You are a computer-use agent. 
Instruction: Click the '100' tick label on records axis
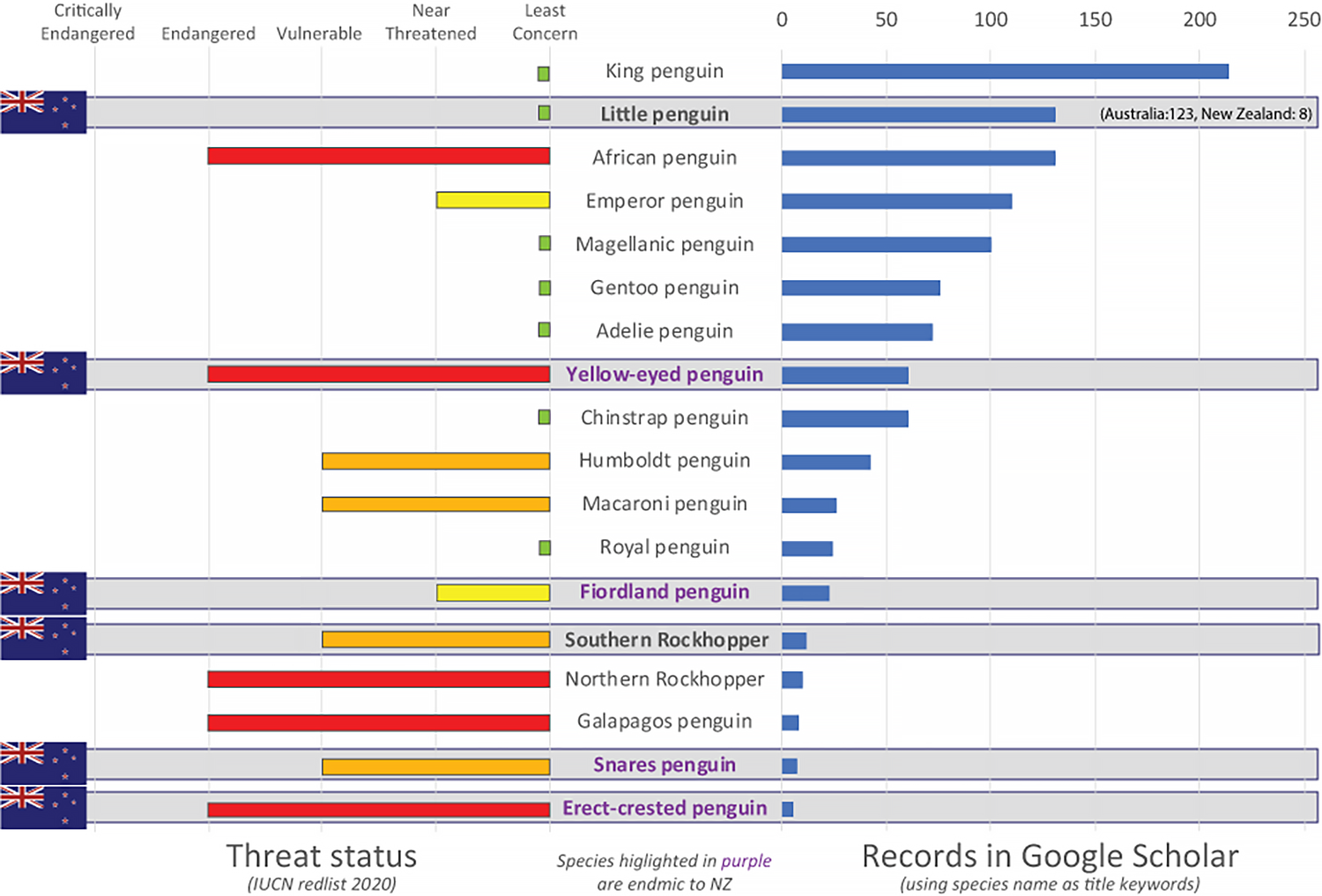991,19
